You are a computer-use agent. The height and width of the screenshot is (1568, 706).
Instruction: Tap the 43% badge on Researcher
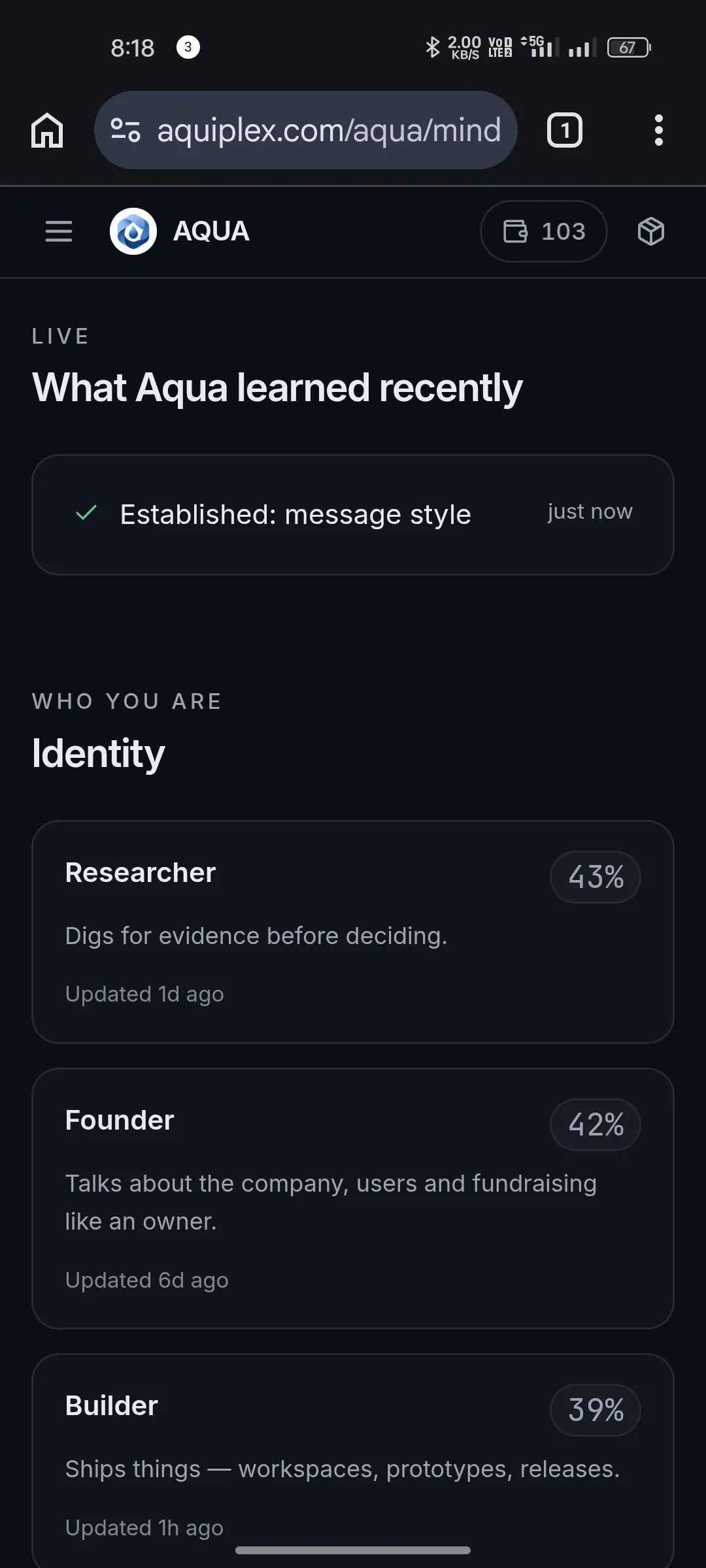596,877
